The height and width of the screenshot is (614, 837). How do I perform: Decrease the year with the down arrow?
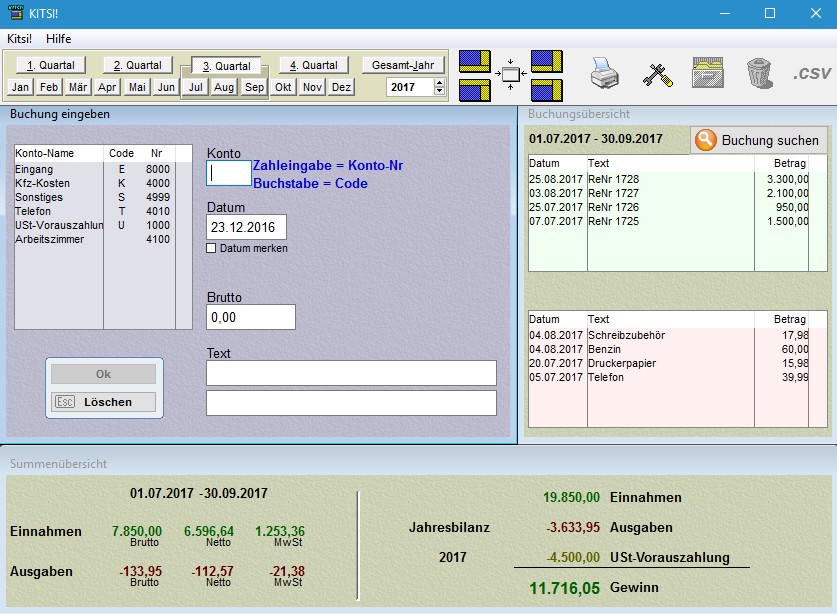439,92
